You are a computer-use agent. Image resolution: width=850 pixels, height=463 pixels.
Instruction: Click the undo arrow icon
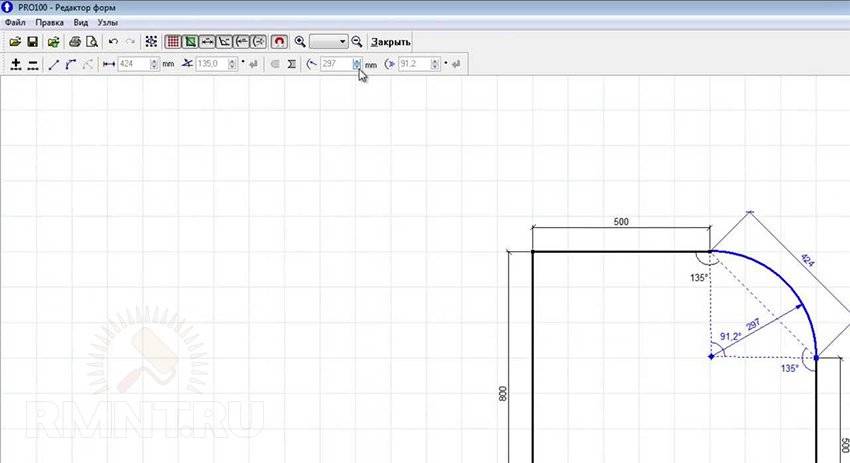coord(113,42)
